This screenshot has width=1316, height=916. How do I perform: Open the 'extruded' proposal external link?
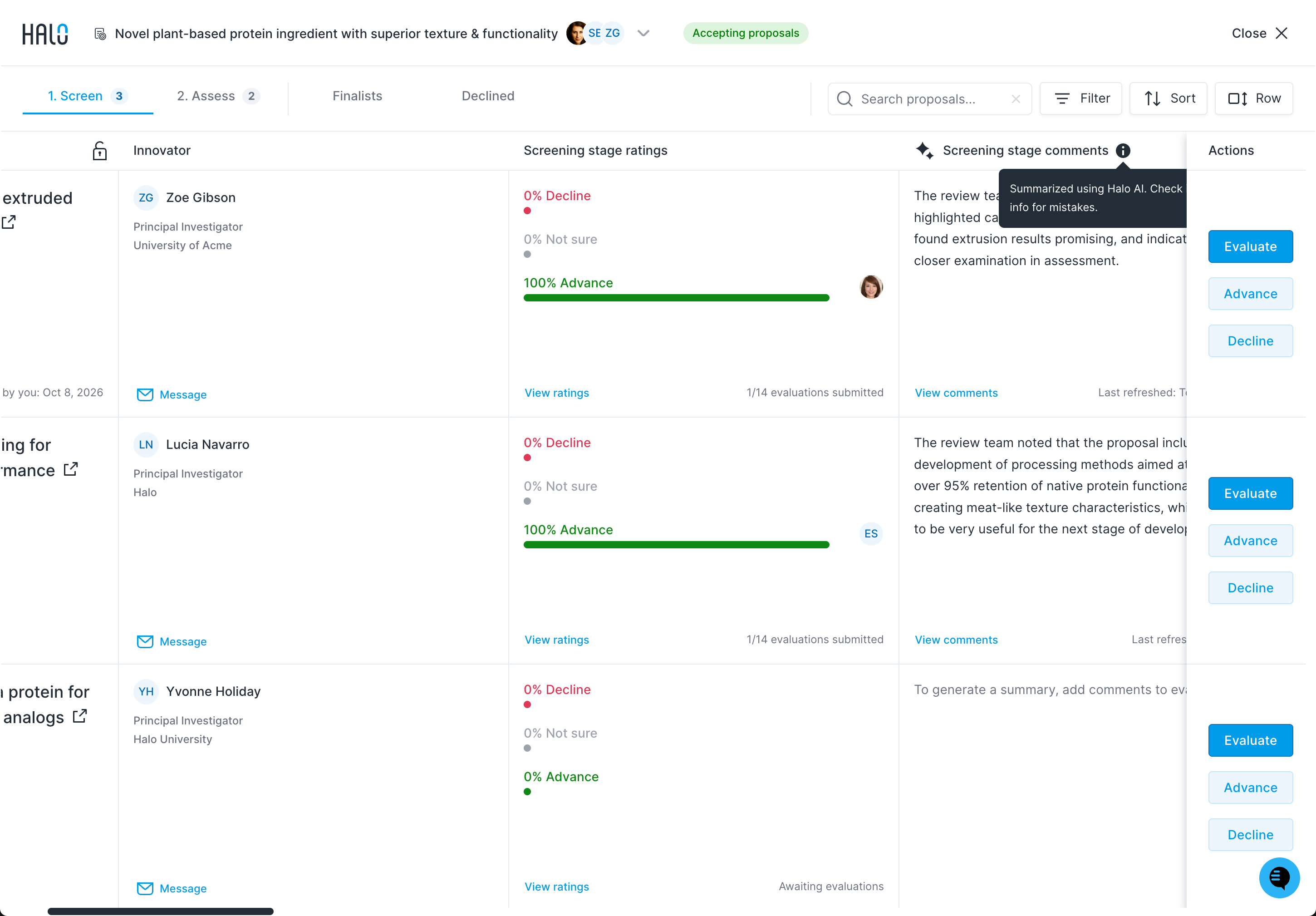tap(9, 222)
